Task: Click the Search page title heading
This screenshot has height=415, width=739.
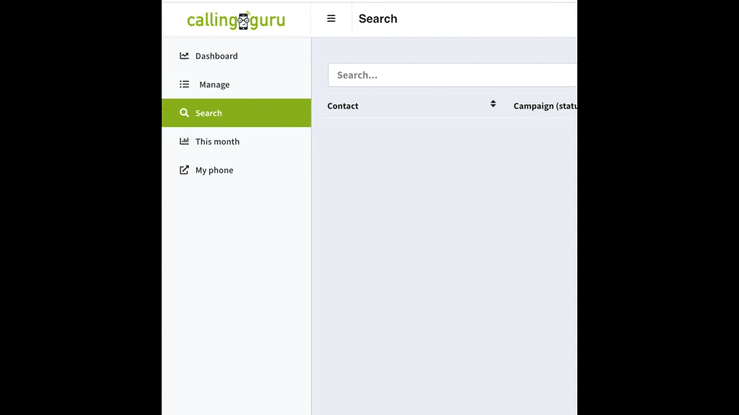Action: click(378, 19)
